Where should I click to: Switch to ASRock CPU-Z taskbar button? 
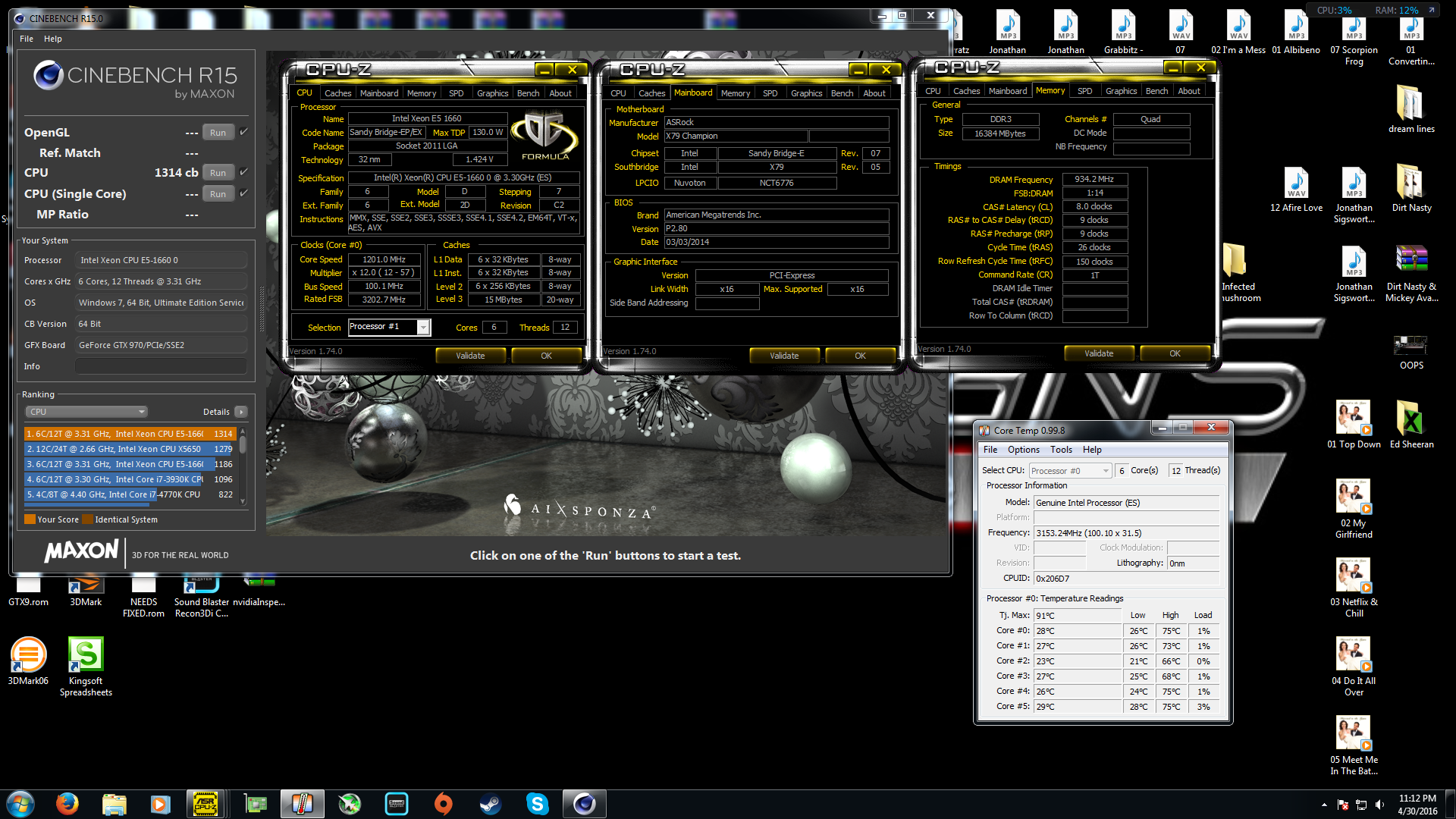(206, 804)
